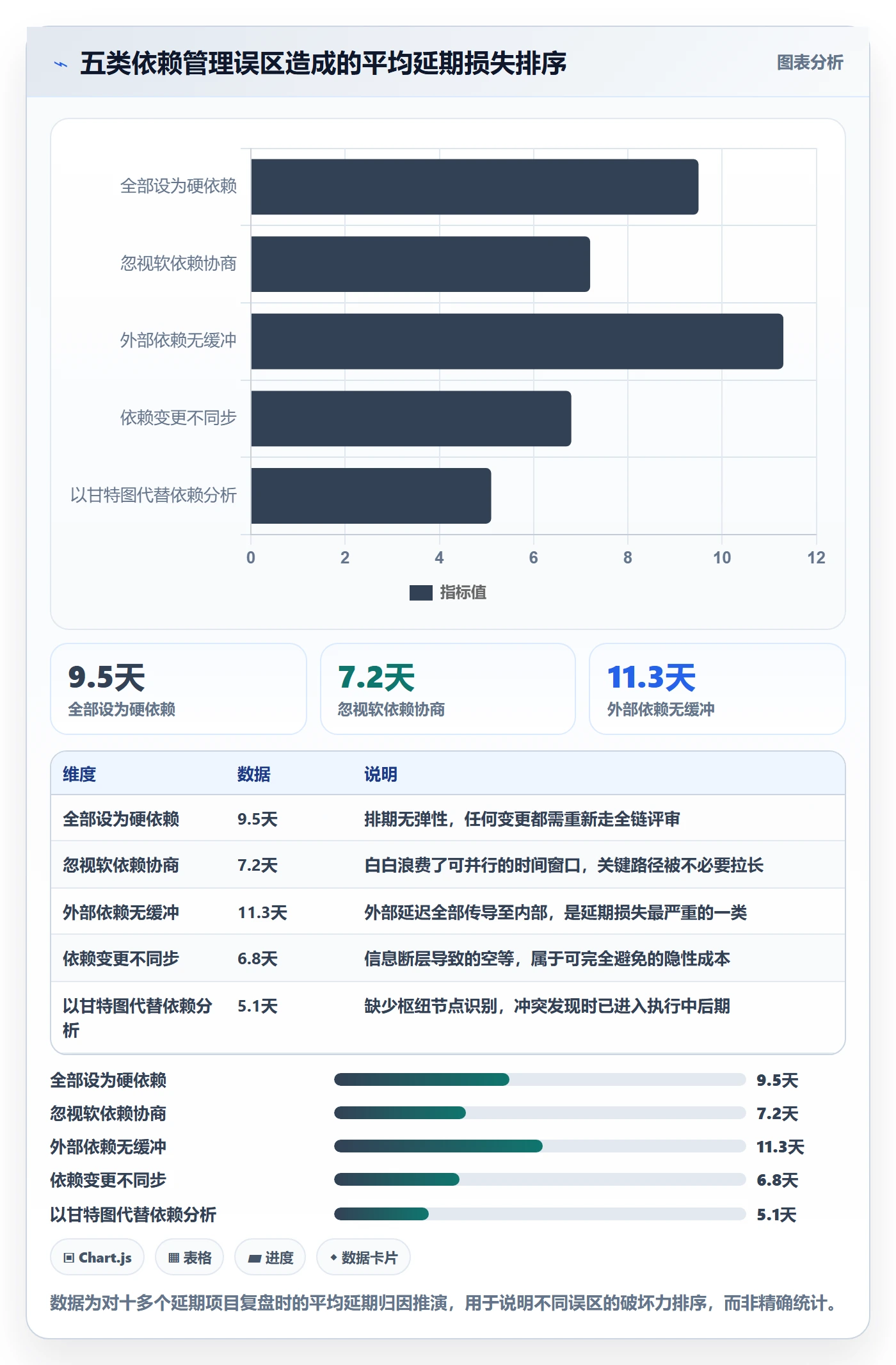Click the 说明 column header
This screenshot has height=1365, width=896.
pyautogui.click(x=381, y=774)
